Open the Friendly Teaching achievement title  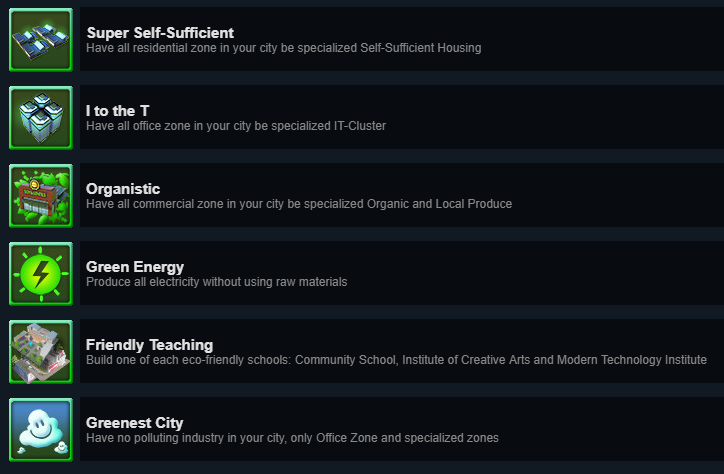point(149,345)
